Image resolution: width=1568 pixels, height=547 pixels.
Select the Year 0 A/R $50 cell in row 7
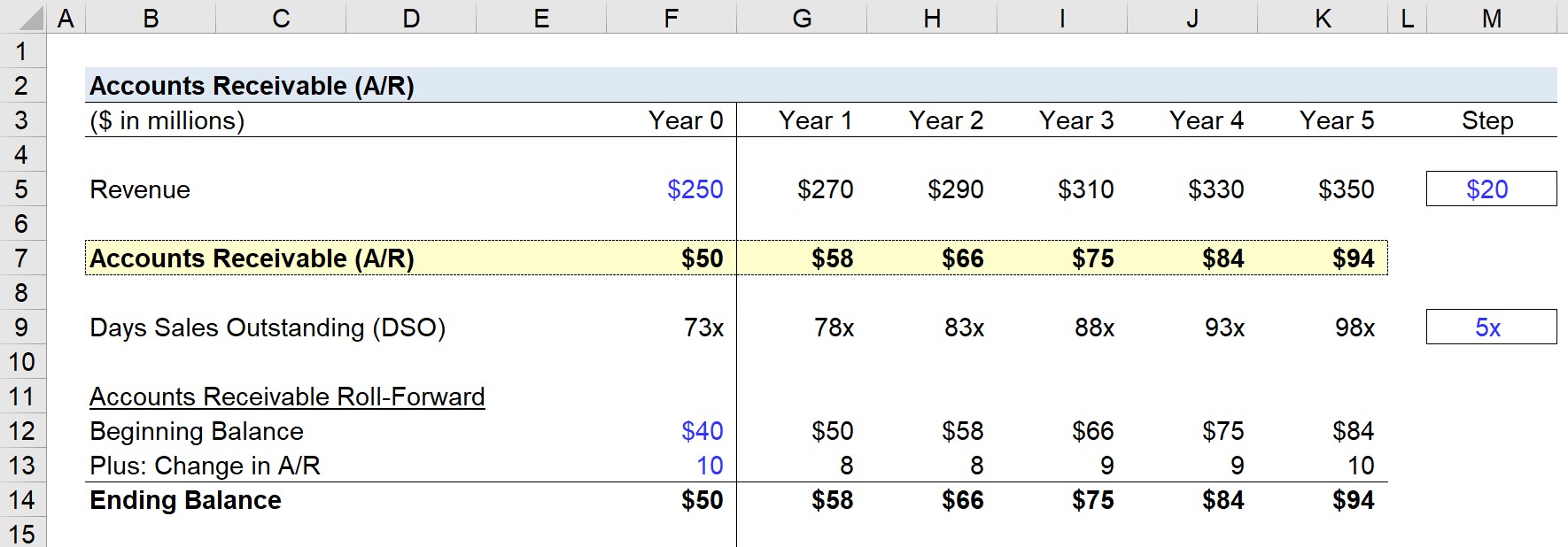671,258
